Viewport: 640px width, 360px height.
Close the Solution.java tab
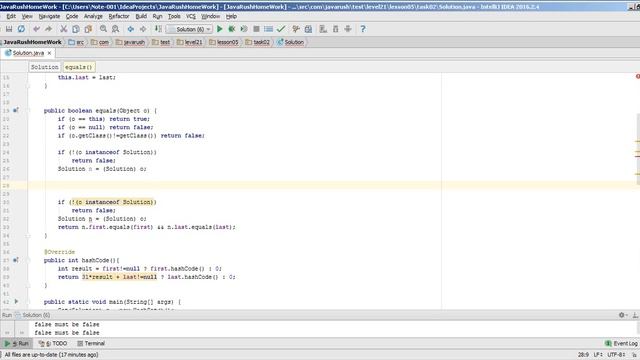[x=49, y=53]
